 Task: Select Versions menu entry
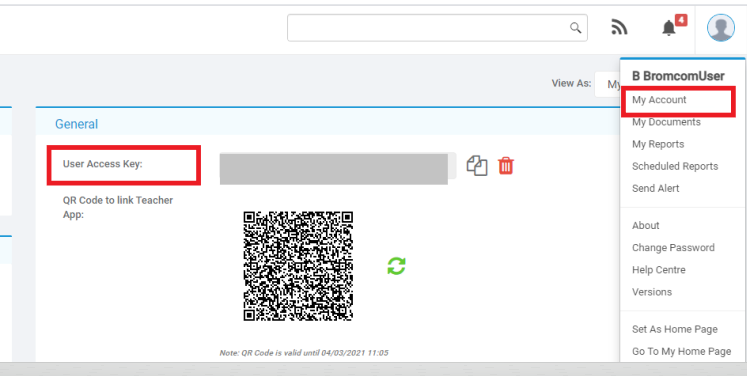(652, 292)
